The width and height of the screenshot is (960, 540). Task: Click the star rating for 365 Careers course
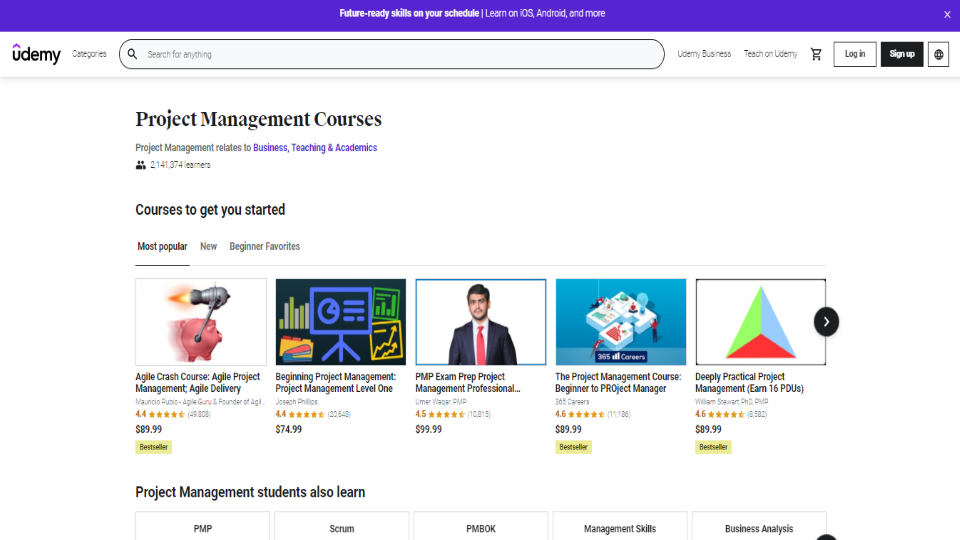[586, 414]
